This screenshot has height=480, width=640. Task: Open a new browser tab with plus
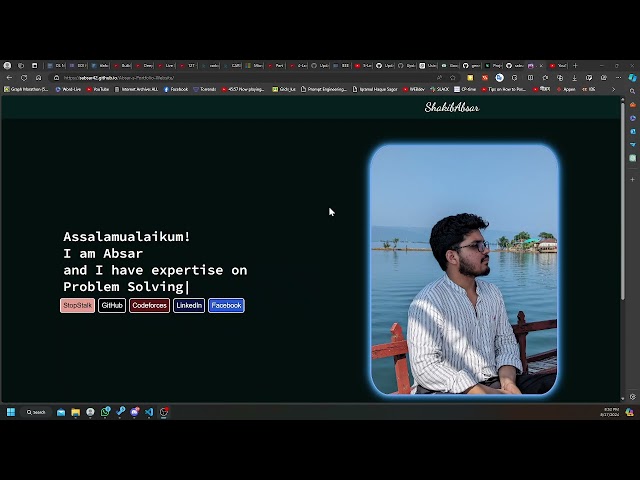(x=575, y=65)
